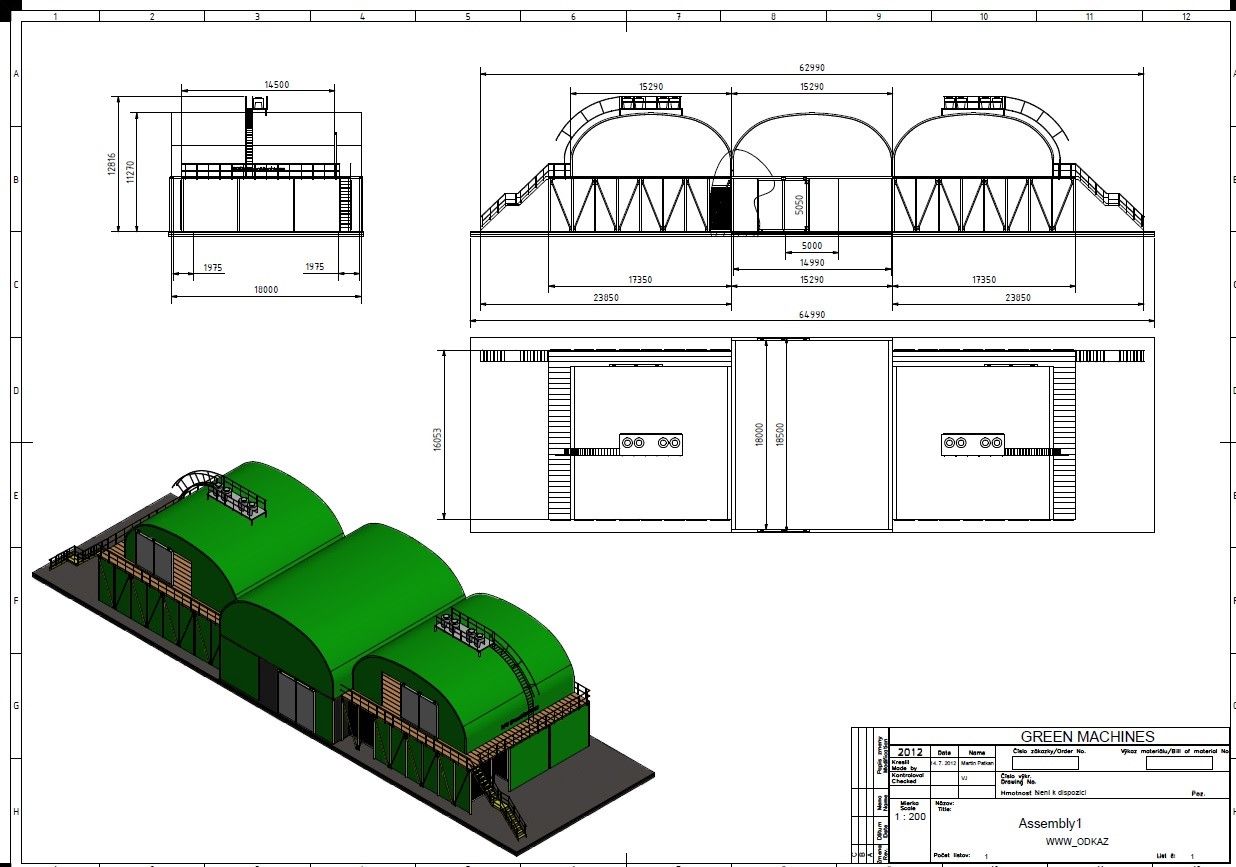Select the Assembly1 title in title block
1236x867 pixels.
[x=1050, y=823]
